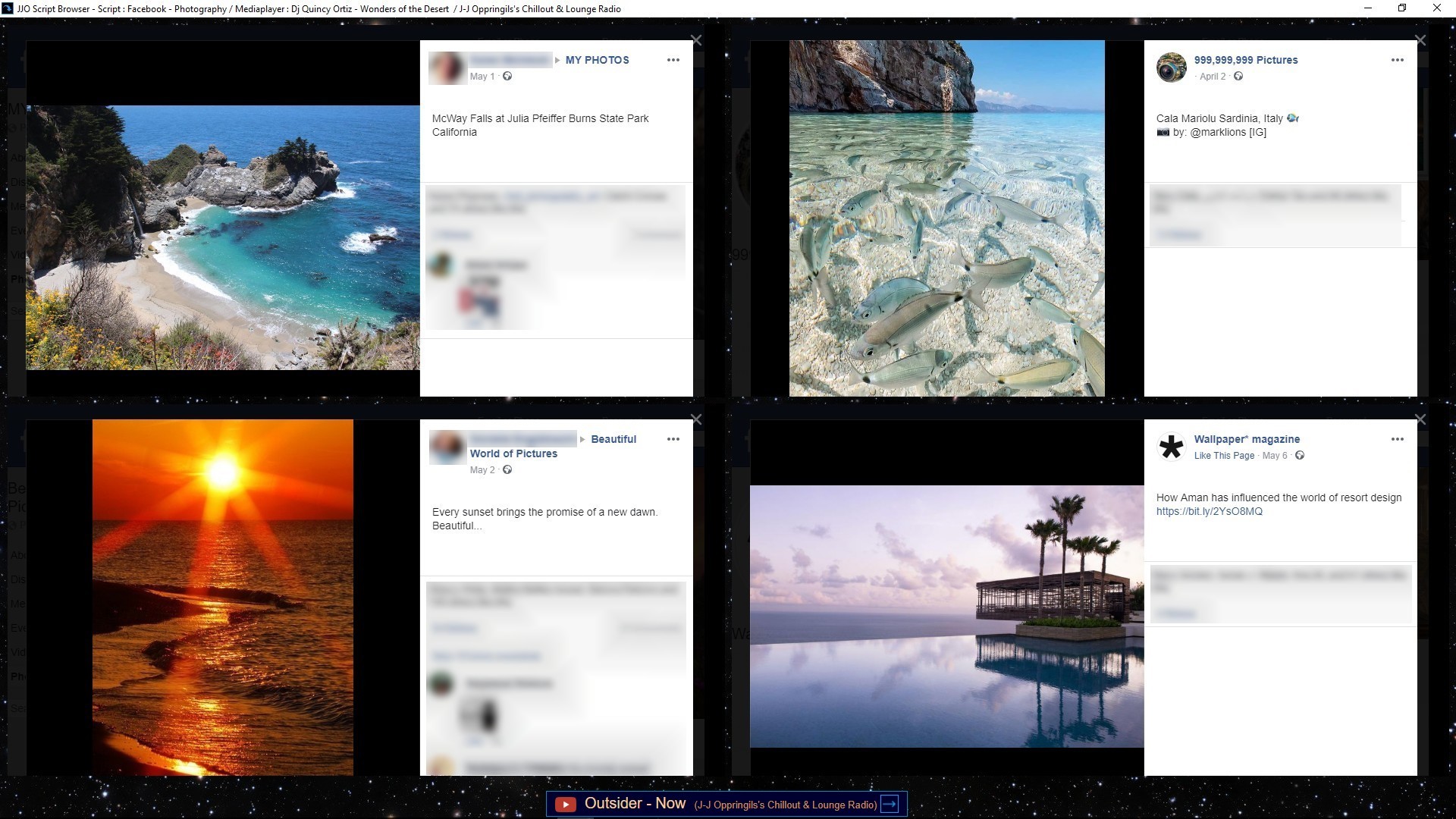The height and width of the screenshot is (819, 1456).
Task: Open options menu on Cala Mariolu post
Action: click(1397, 60)
